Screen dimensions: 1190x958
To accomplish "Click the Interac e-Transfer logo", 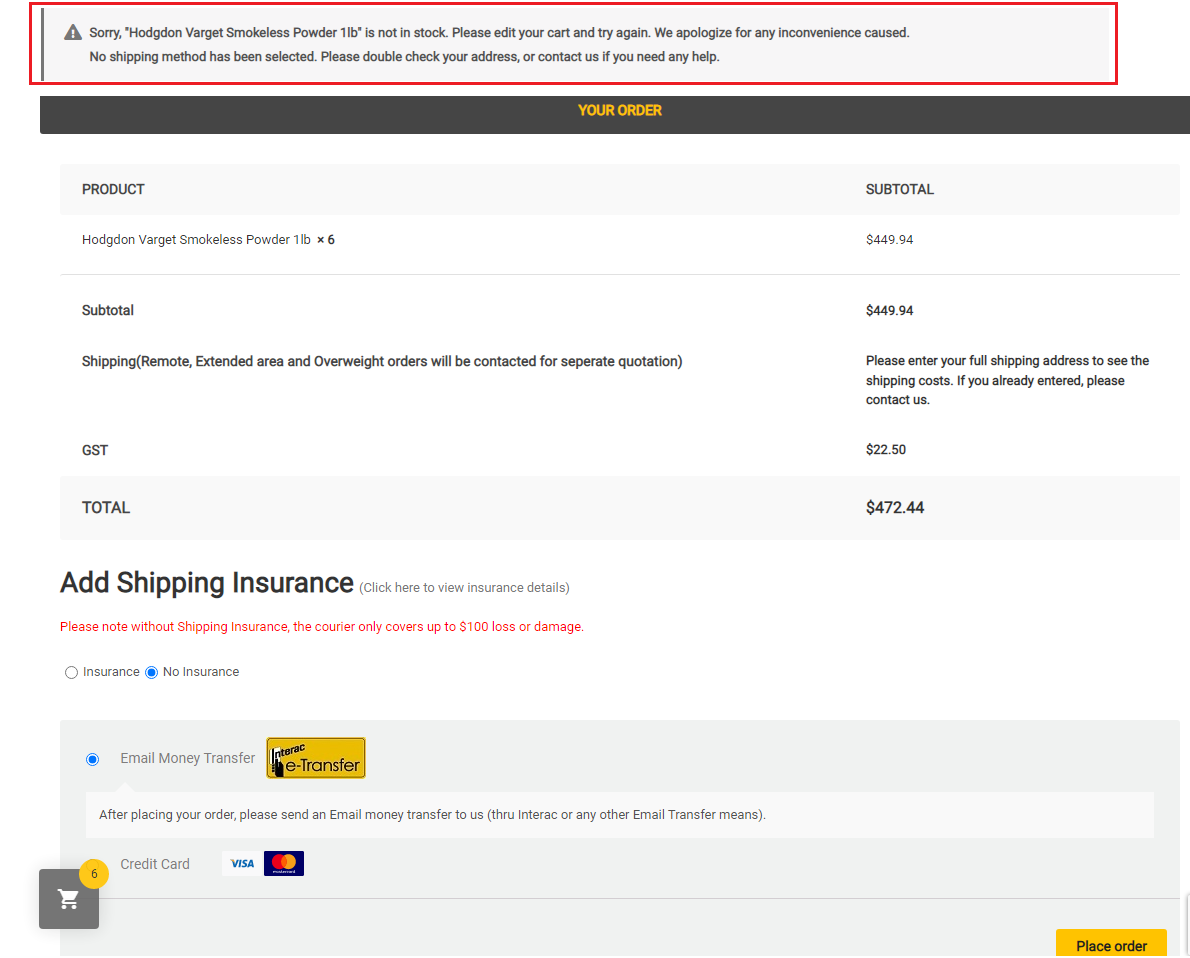I will [316, 758].
